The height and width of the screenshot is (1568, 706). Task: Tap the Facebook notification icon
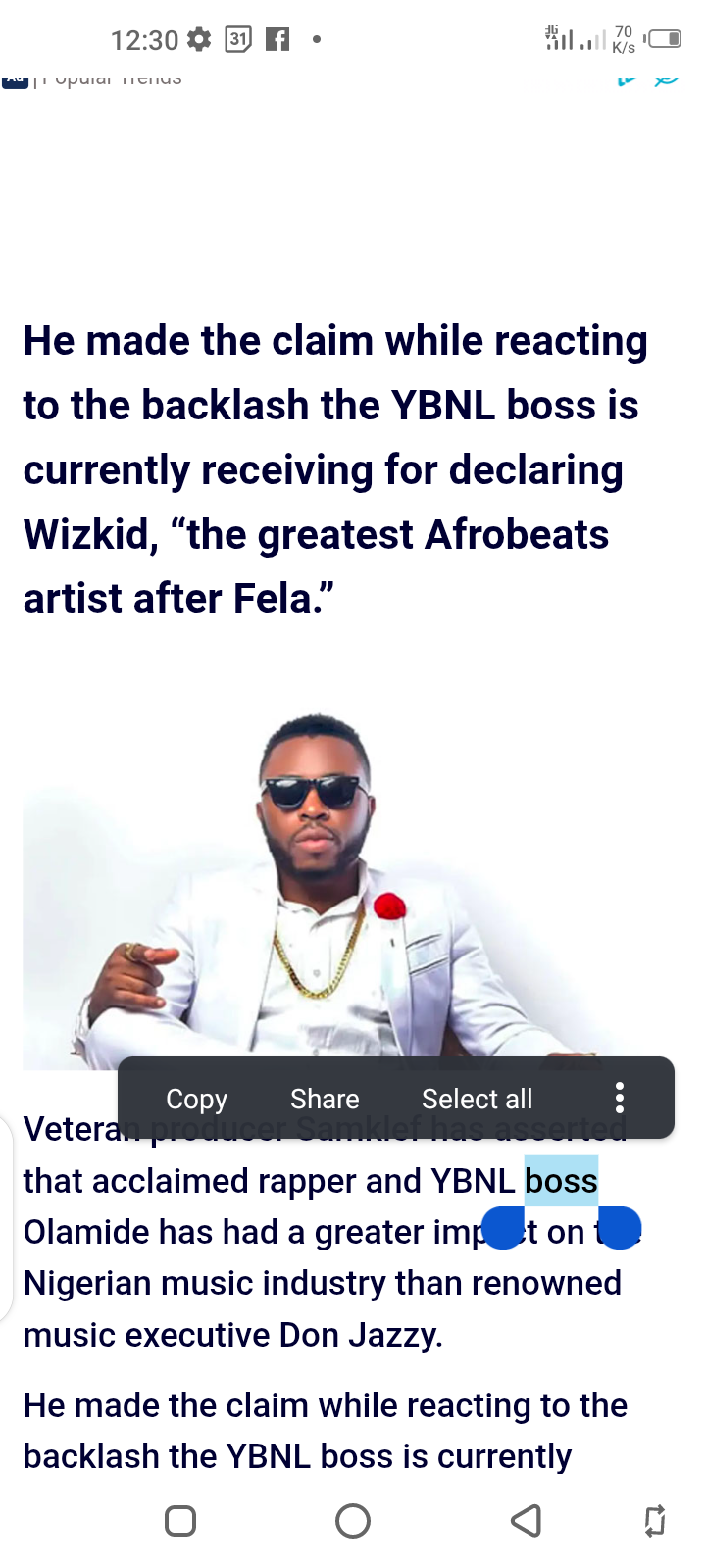[x=277, y=39]
